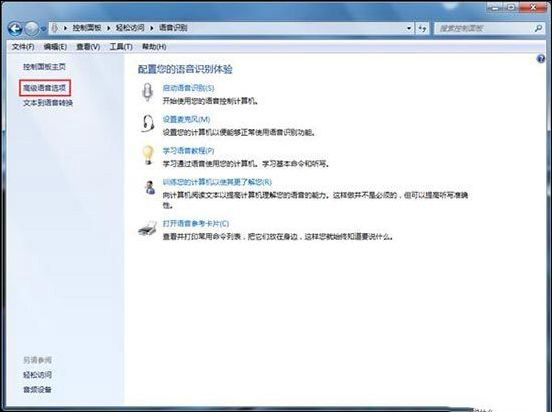
Task: Open the 查看(V) menu
Action: 88,47
